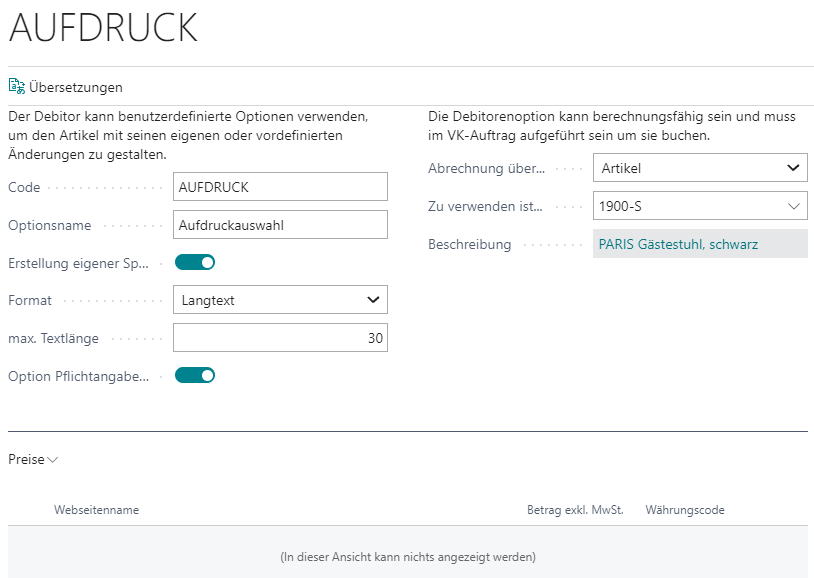
Task: Open the Abrechnung über dropdown showing Artikel
Action: [700, 168]
